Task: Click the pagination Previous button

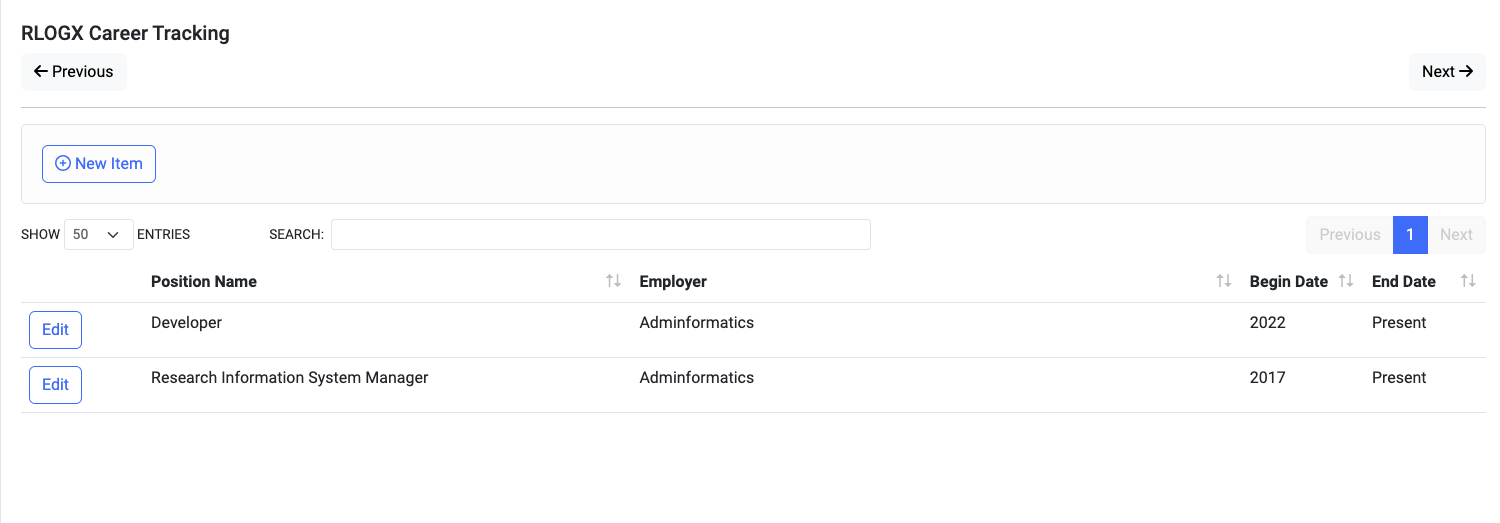Action: (x=1349, y=235)
